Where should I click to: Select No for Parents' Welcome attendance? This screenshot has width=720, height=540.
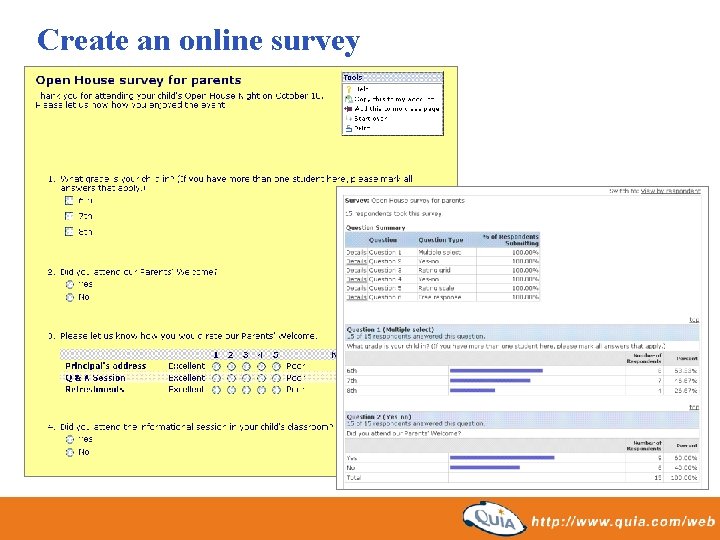[70, 298]
